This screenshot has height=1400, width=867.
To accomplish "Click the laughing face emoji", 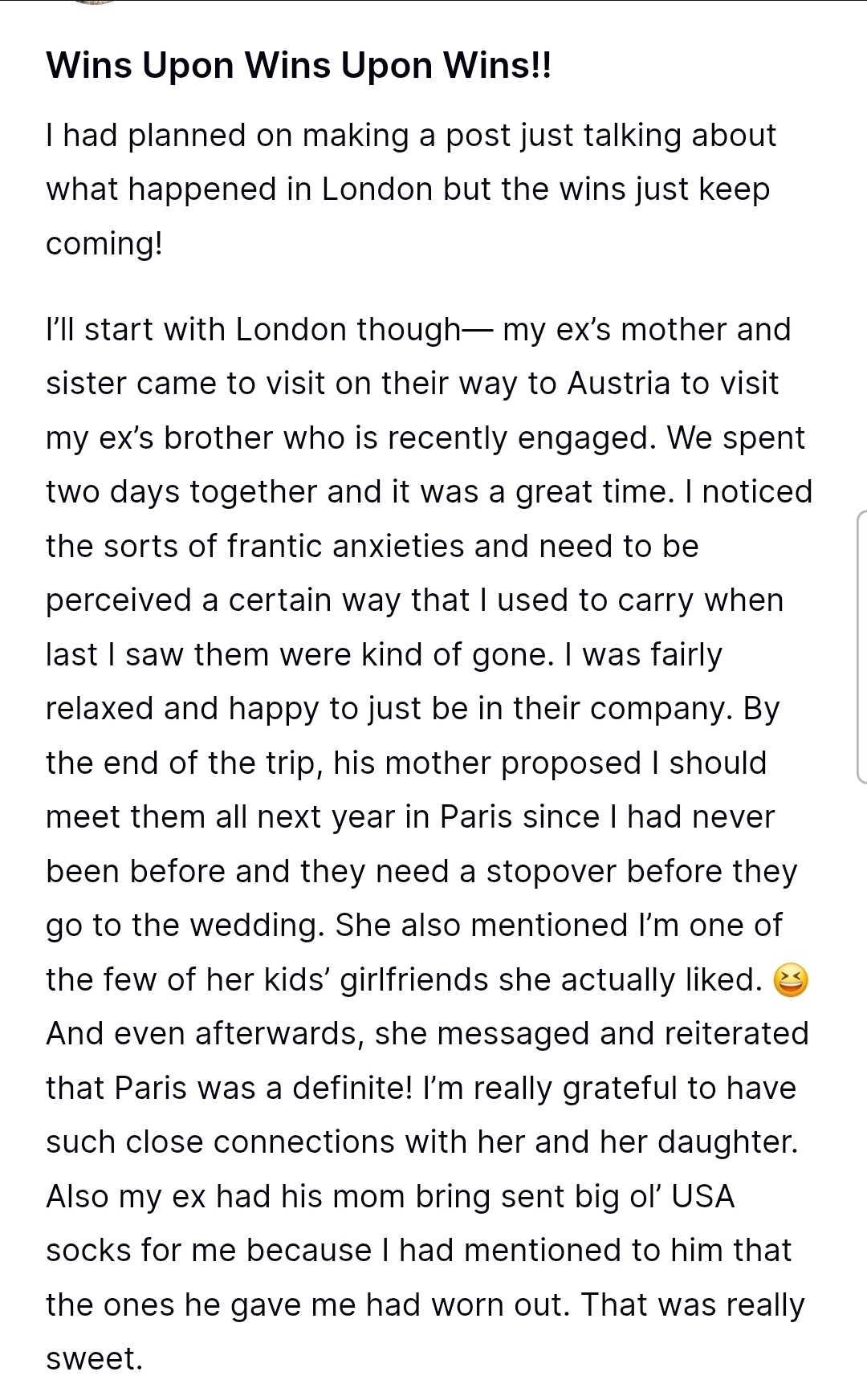I will point(790,981).
